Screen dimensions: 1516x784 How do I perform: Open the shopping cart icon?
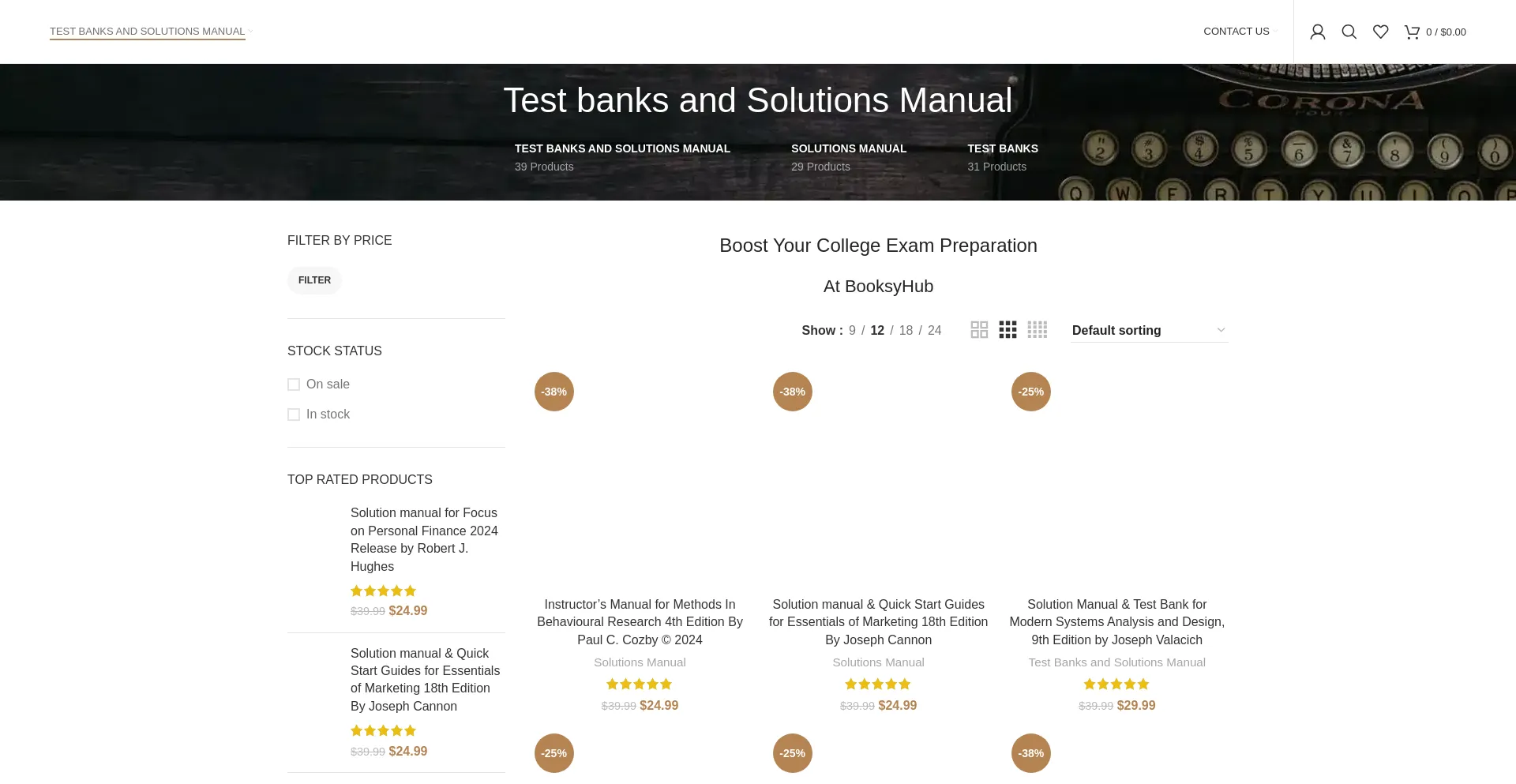click(x=1412, y=32)
